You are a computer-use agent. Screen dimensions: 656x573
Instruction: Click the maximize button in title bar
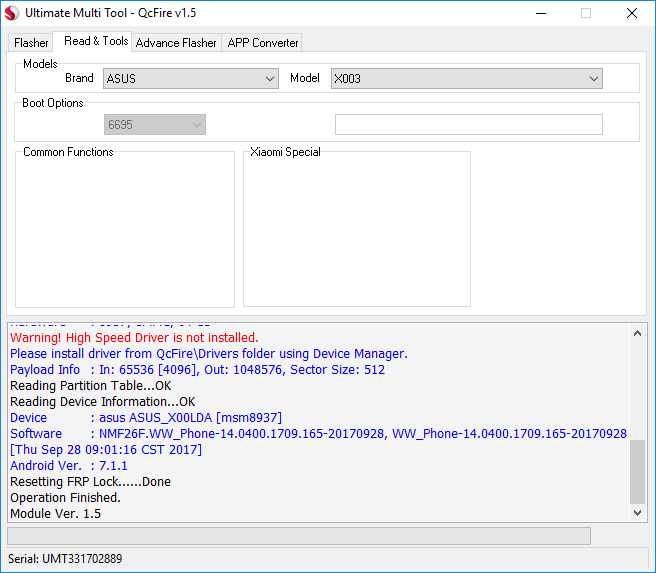pyautogui.click(x=586, y=13)
